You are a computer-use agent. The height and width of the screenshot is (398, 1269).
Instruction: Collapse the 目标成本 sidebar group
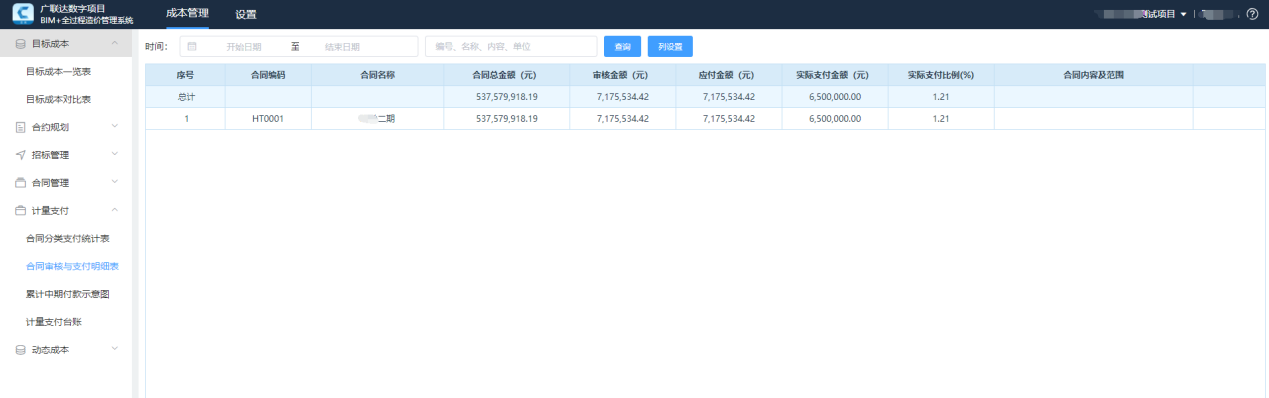pos(115,44)
